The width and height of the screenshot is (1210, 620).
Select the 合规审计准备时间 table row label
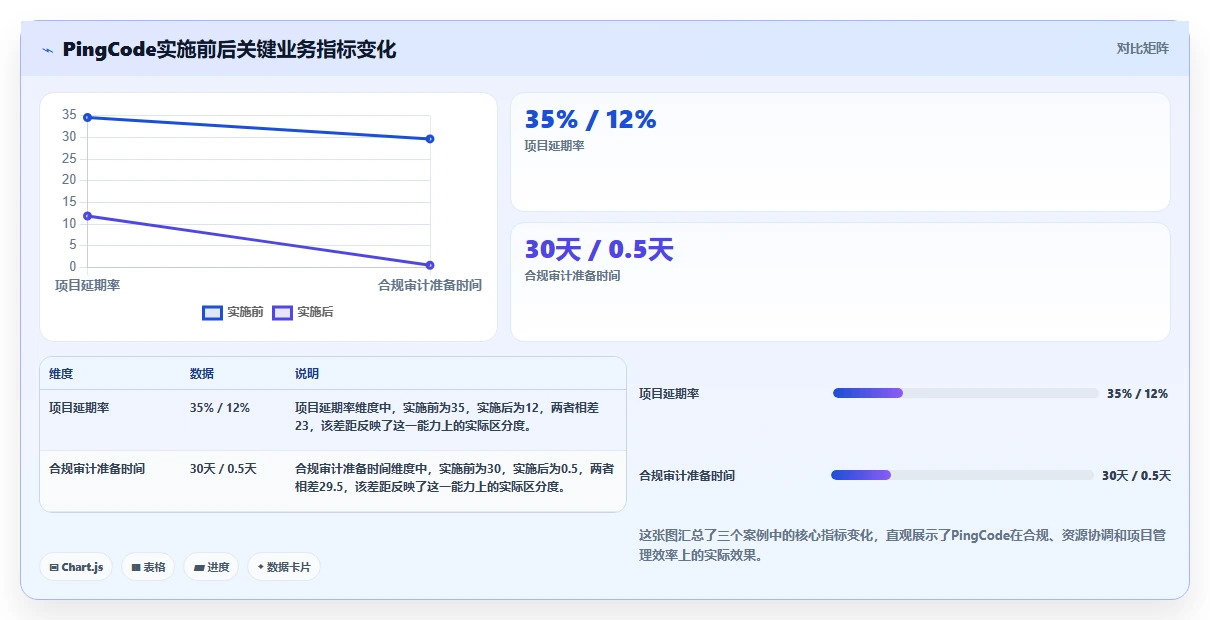97,468
